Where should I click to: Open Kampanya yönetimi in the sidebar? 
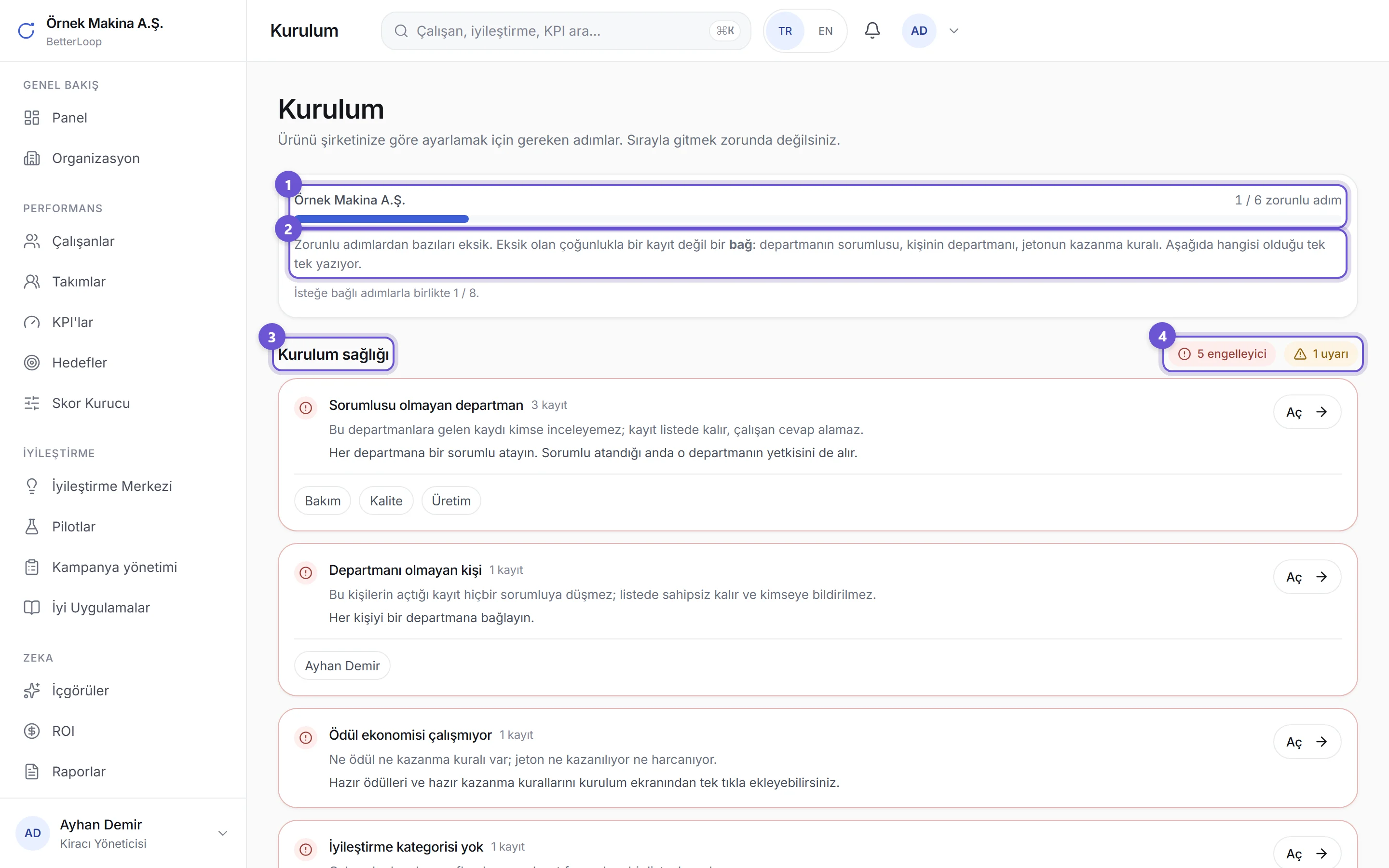123,567
